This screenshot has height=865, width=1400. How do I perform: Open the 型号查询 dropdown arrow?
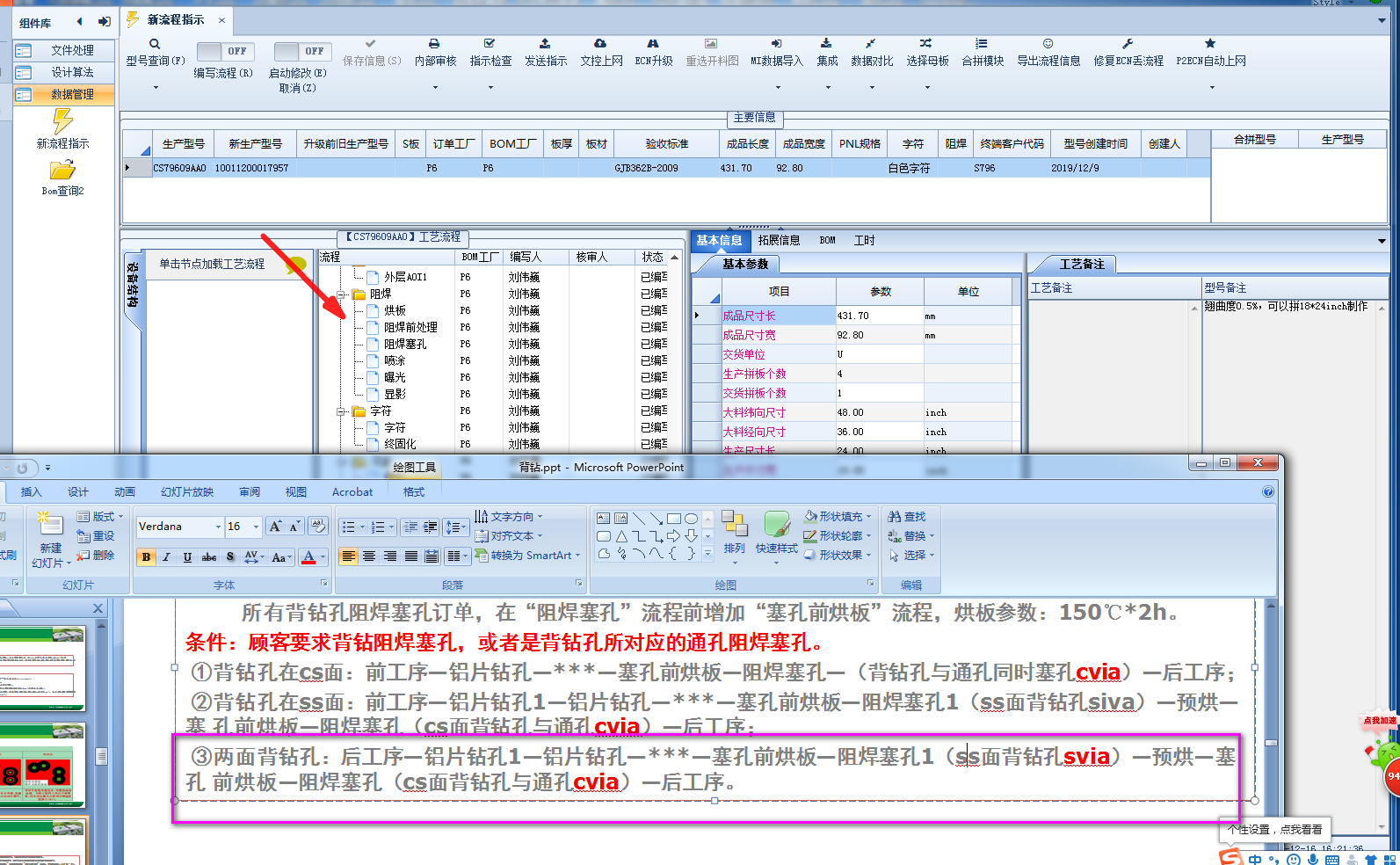[156, 87]
